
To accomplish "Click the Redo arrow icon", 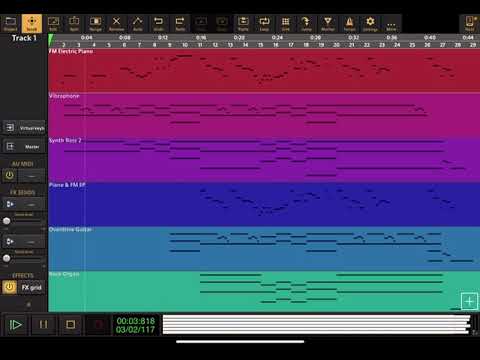I will pyautogui.click(x=180, y=23).
